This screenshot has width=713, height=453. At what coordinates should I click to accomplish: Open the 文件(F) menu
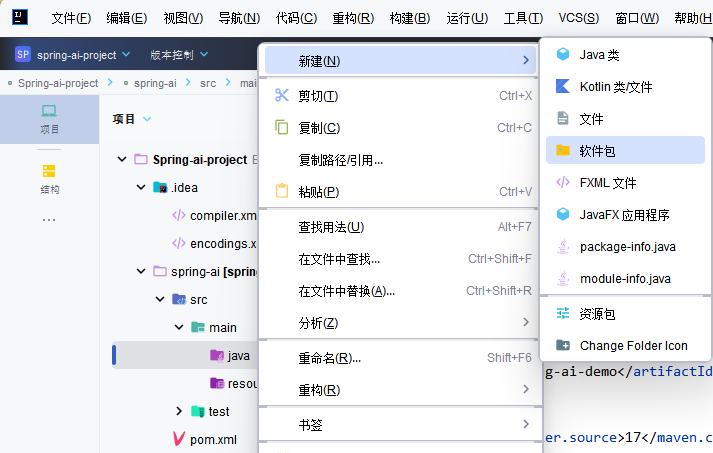tap(71, 18)
